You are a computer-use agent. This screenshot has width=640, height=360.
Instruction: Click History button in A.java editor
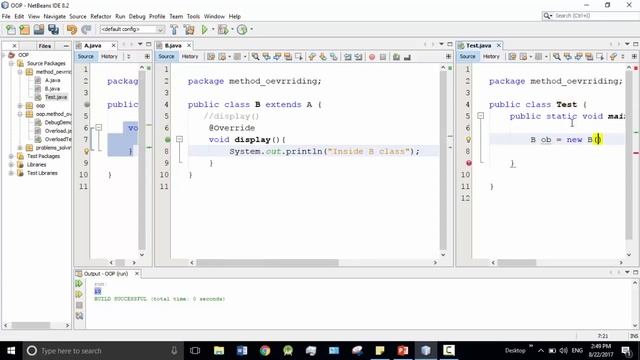pos(109,57)
